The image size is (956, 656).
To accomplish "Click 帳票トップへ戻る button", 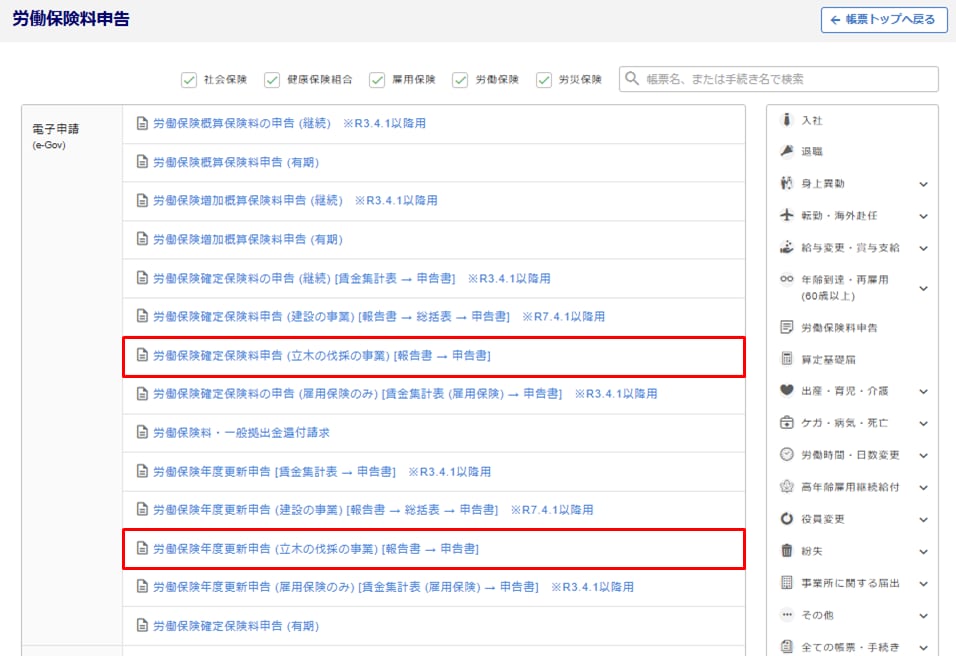I will point(883,20).
